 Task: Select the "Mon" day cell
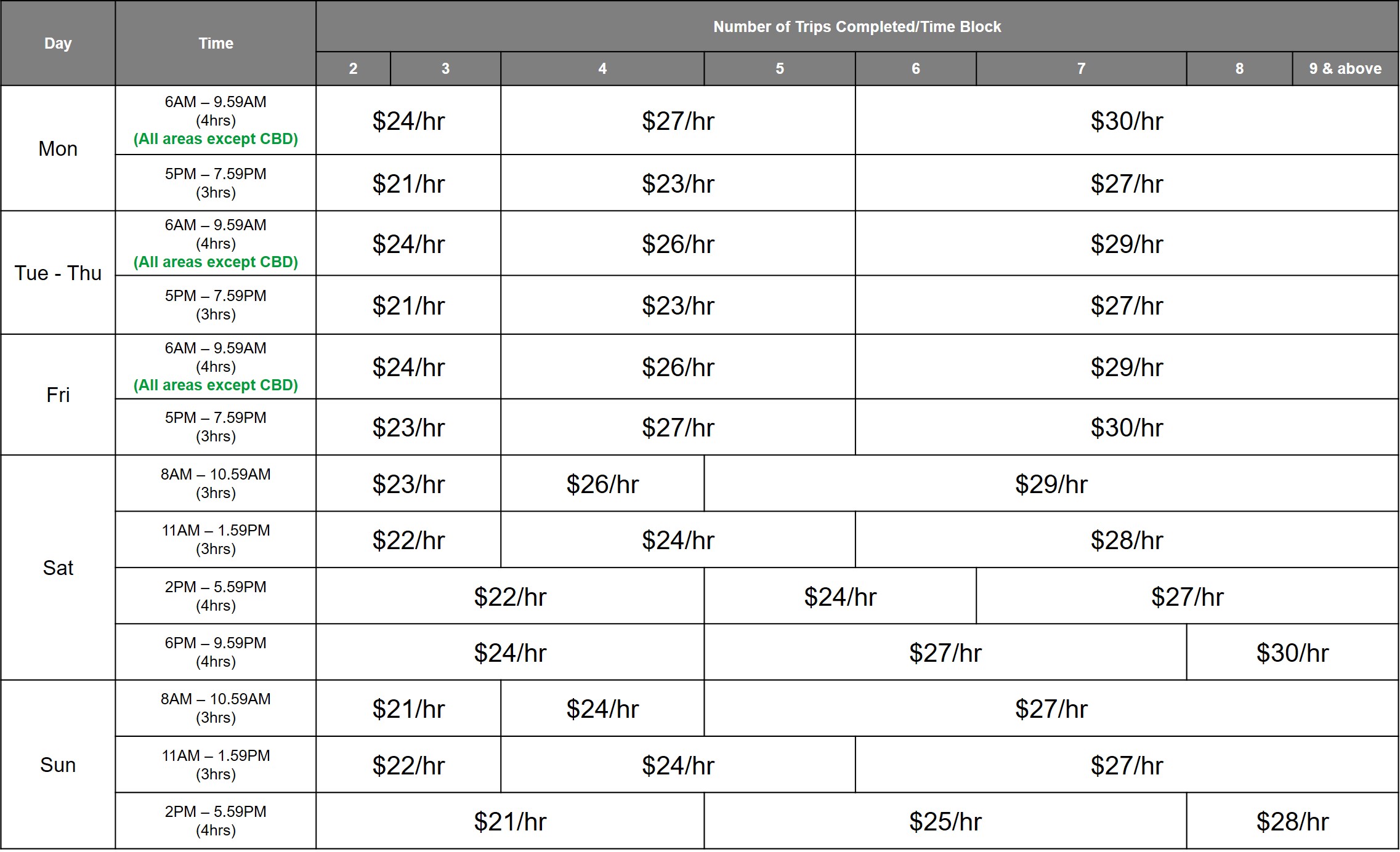pos(58,148)
